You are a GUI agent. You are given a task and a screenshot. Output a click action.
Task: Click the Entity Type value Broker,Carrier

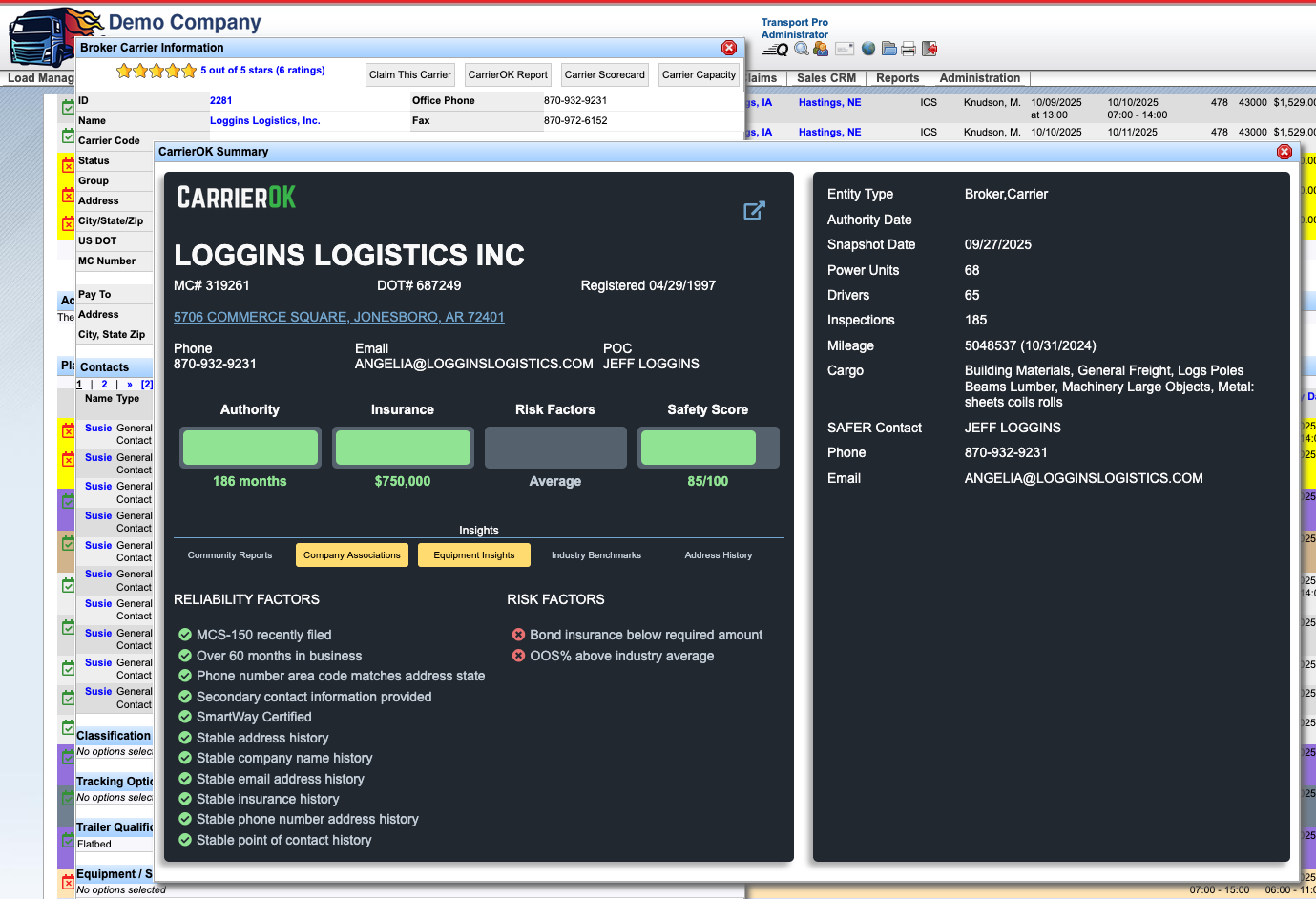[x=1006, y=194]
